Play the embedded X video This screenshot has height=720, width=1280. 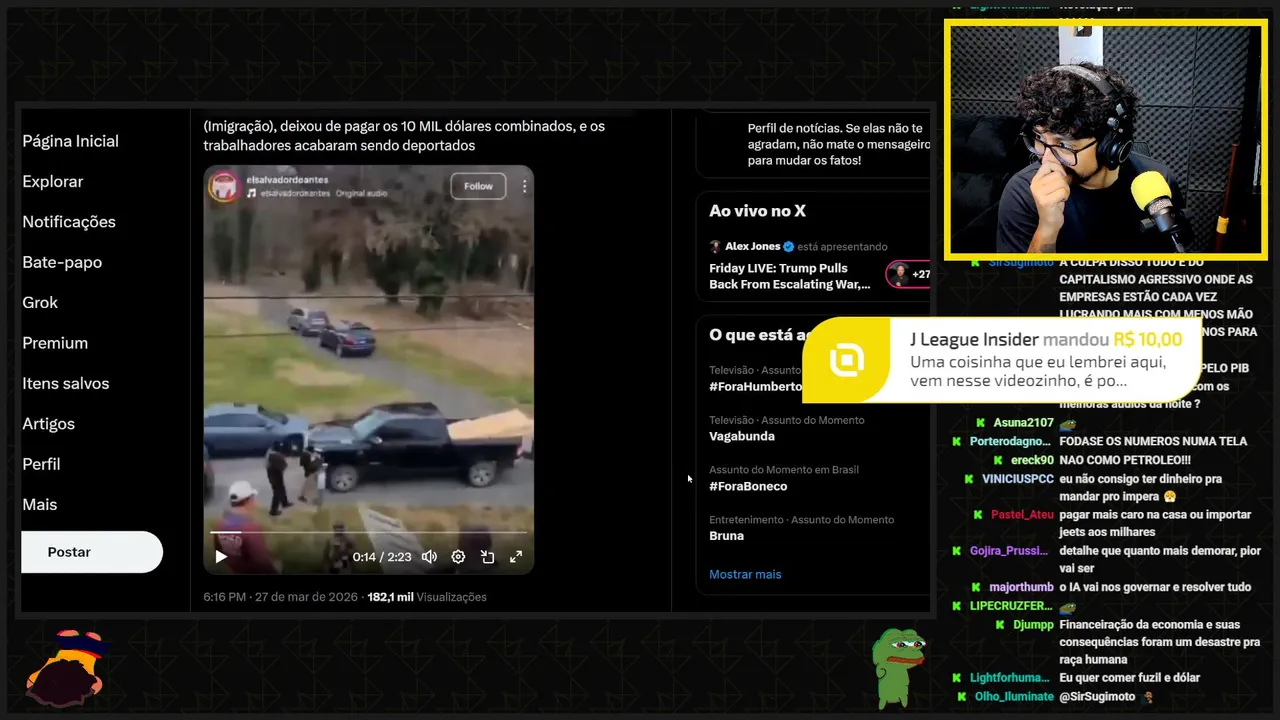(x=221, y=557)
